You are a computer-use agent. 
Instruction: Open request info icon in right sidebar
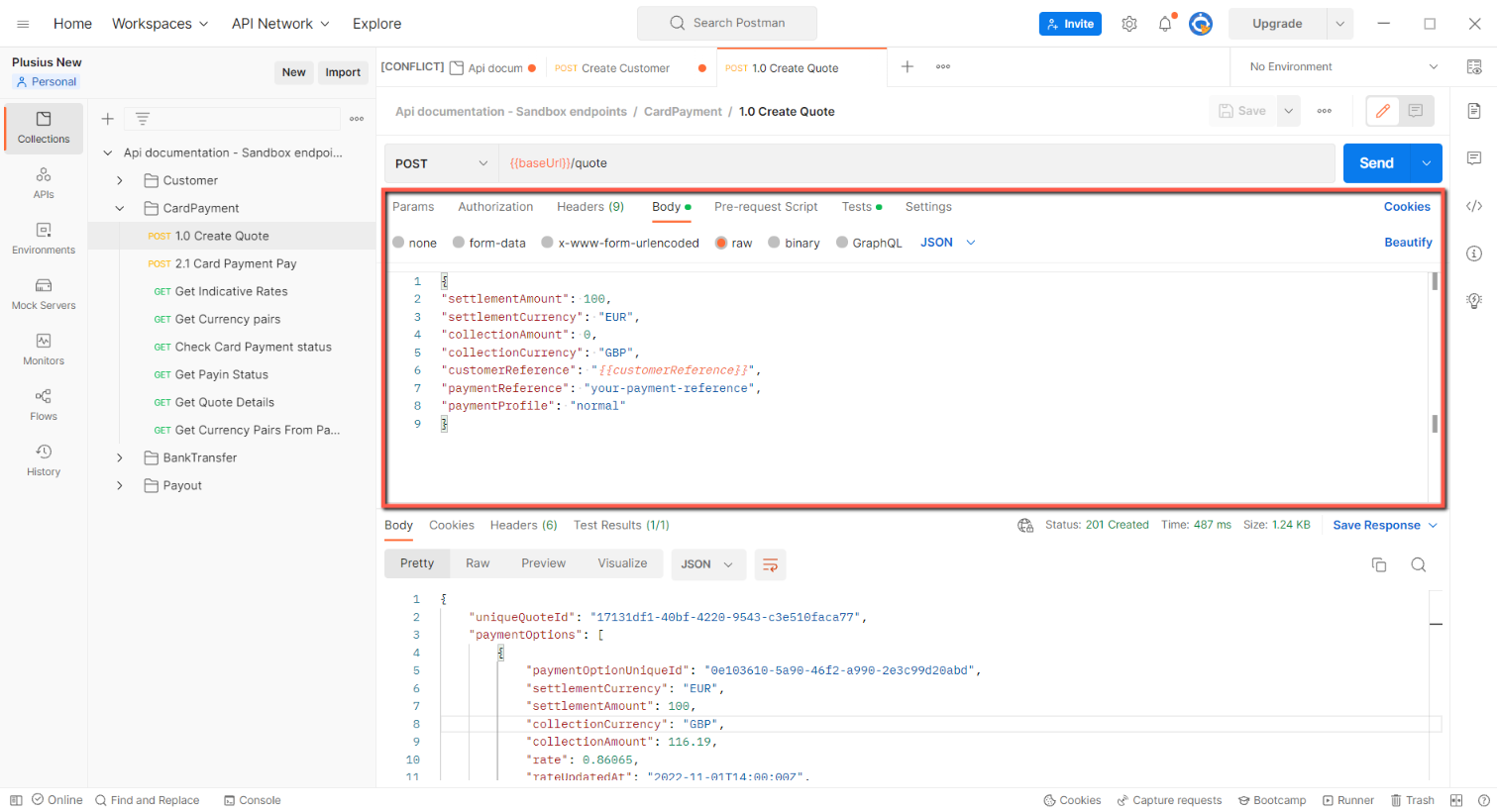[x=1474, y=254]
